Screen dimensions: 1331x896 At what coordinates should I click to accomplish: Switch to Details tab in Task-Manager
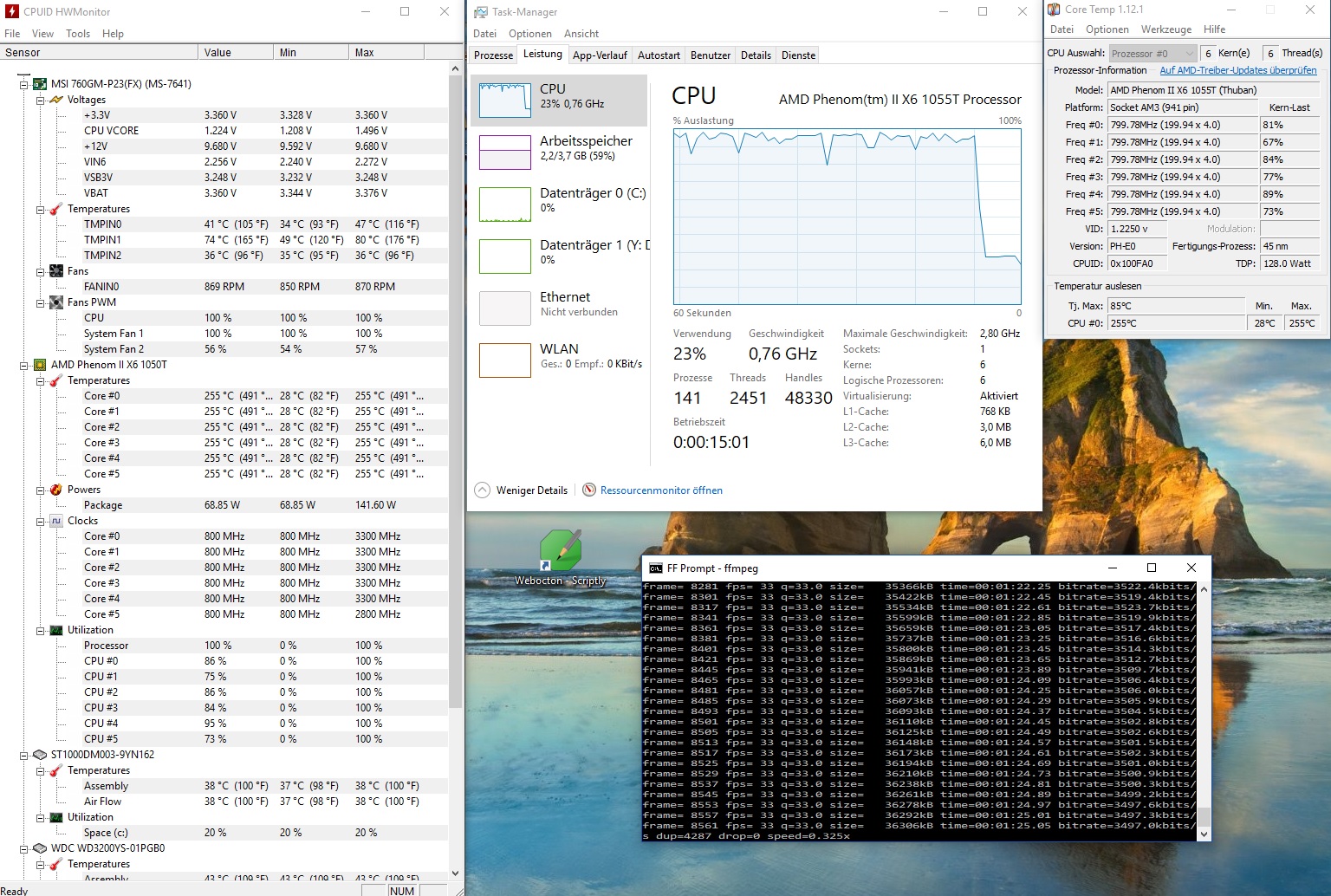pyautogui.click(x=756, y=55)
